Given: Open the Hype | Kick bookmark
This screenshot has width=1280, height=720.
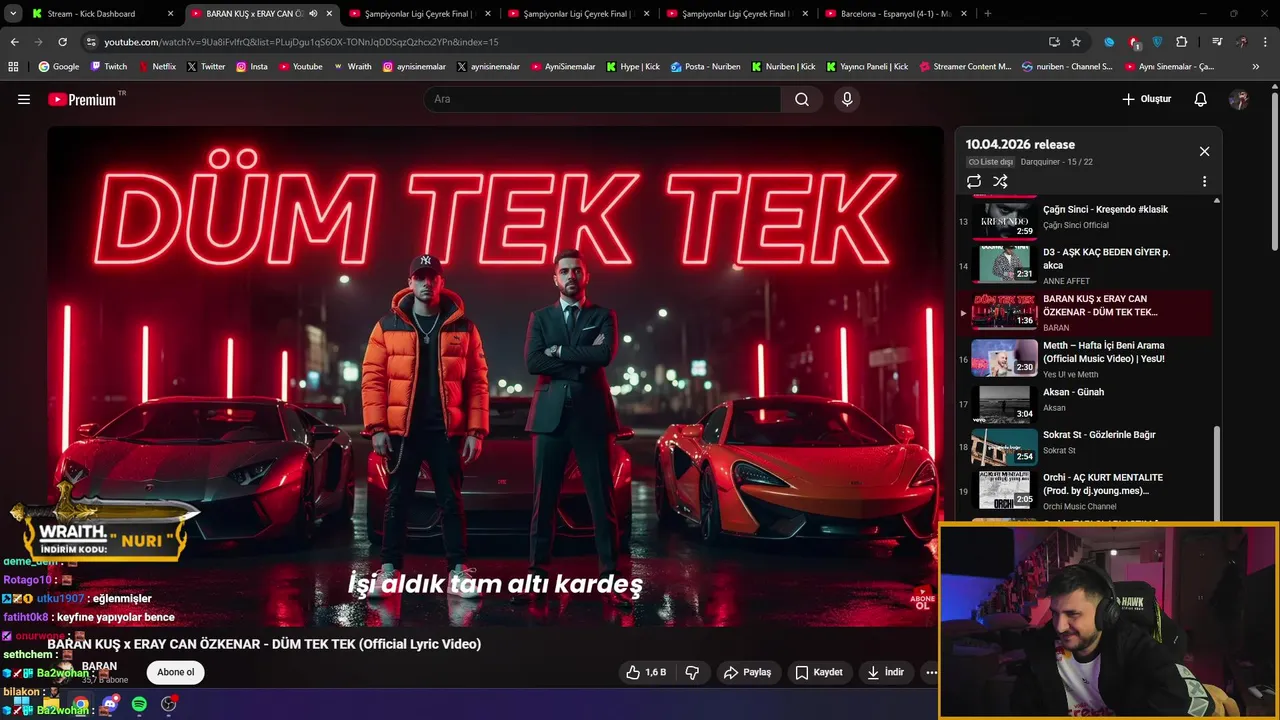Looking at the screenshot, I should point(633,66).
